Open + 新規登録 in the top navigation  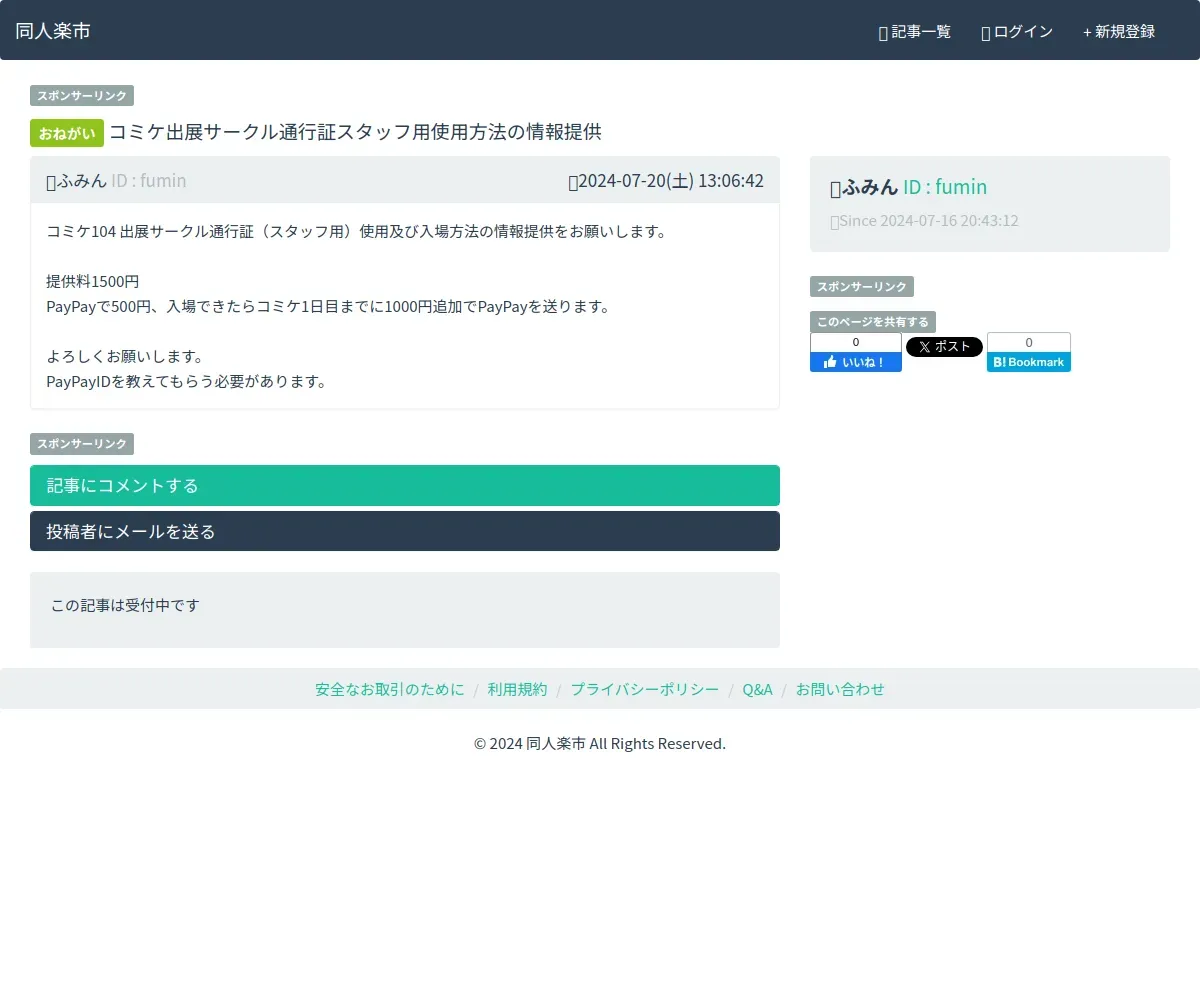(1119, 32)
